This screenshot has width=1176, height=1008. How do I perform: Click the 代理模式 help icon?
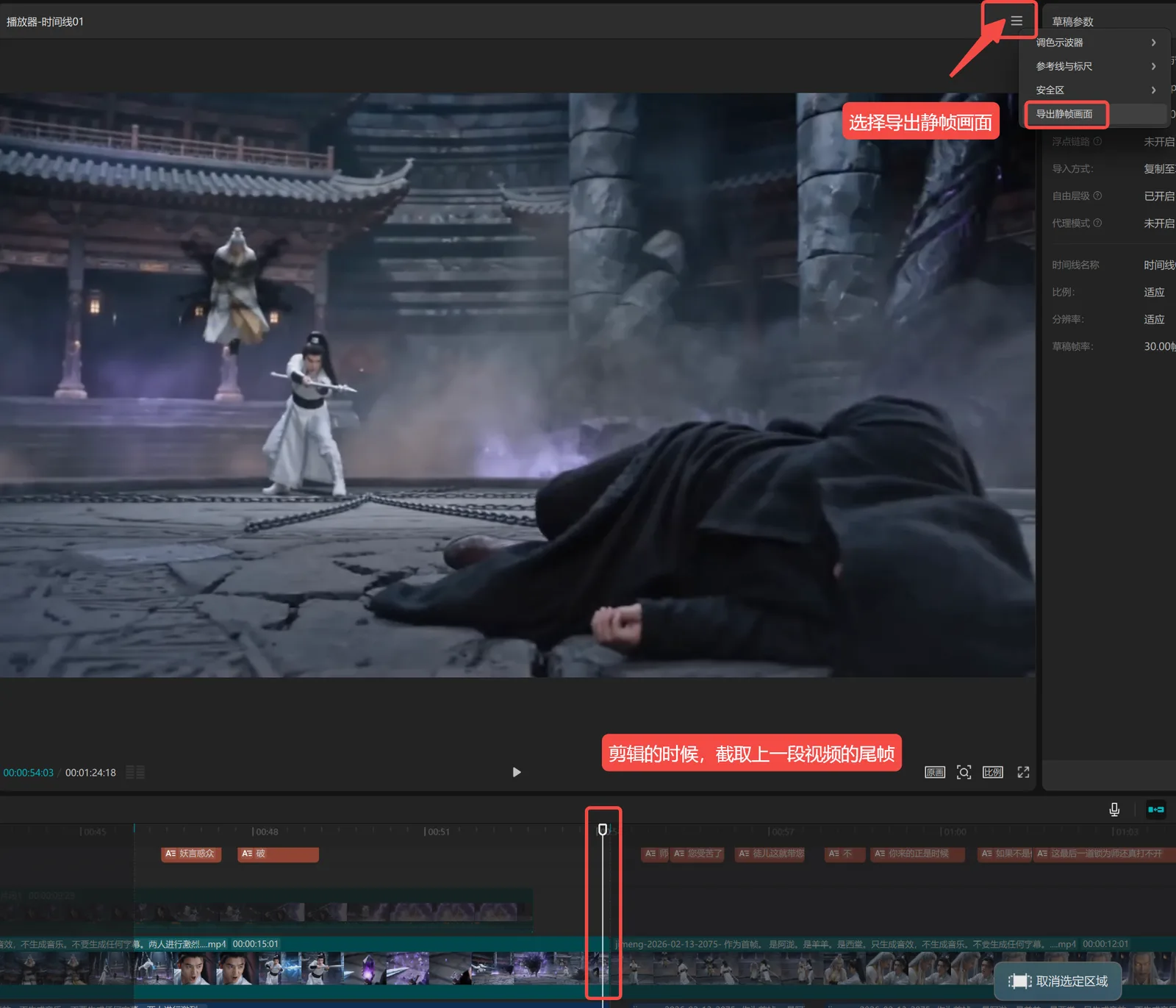[x=1097, y=223]
